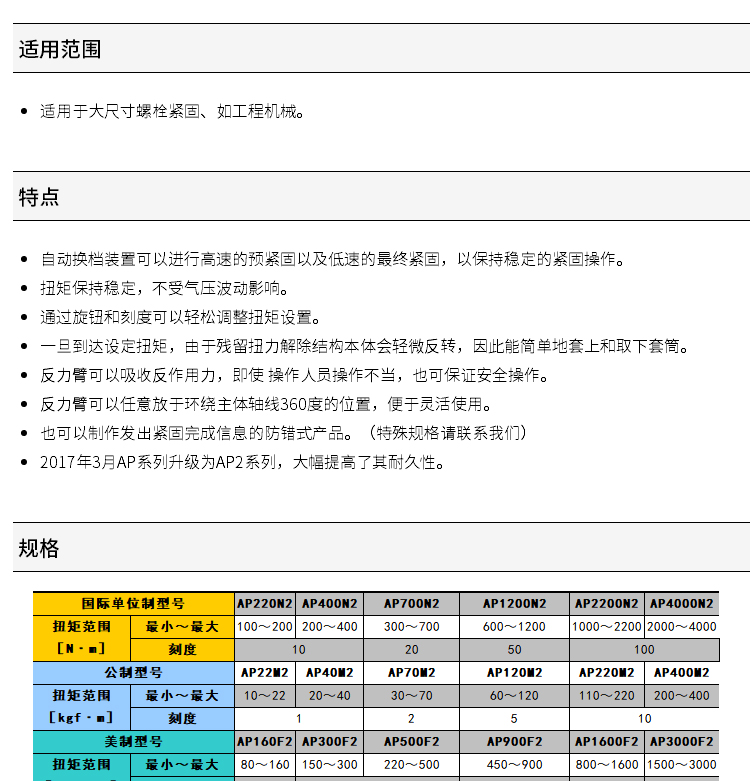Screen dimensions: 750x781
Task: Click the 国际单位制型号 header cell
Action: 133,604
